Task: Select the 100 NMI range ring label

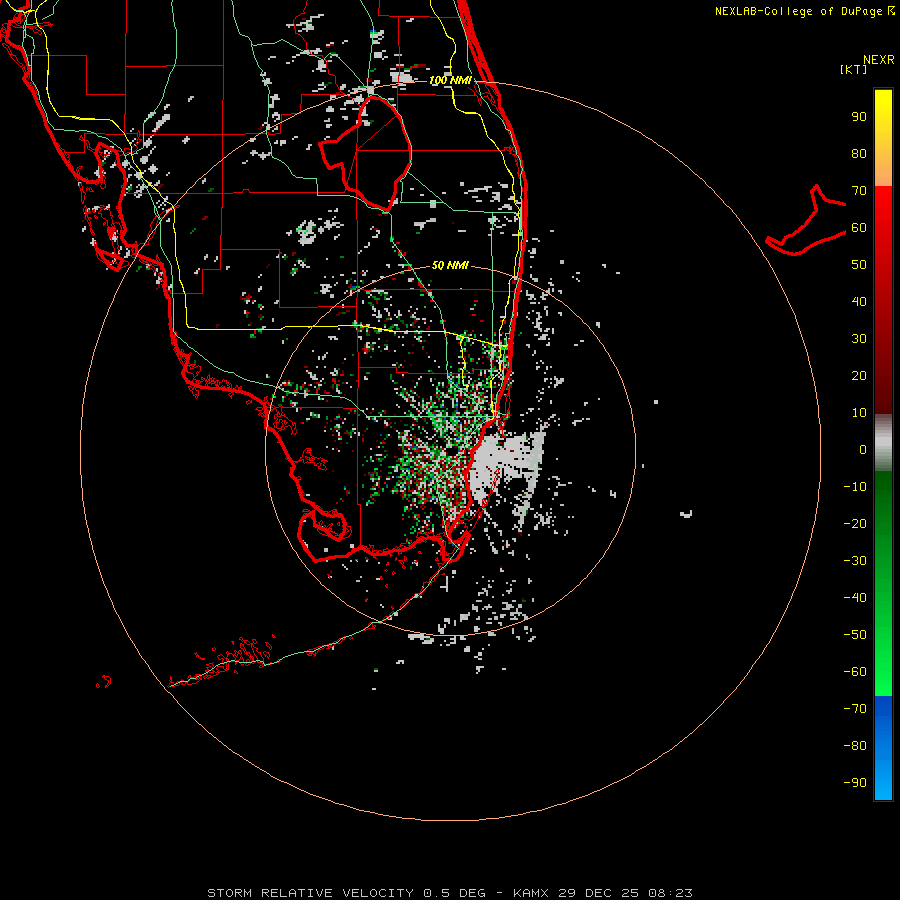Action: point(450,80)
